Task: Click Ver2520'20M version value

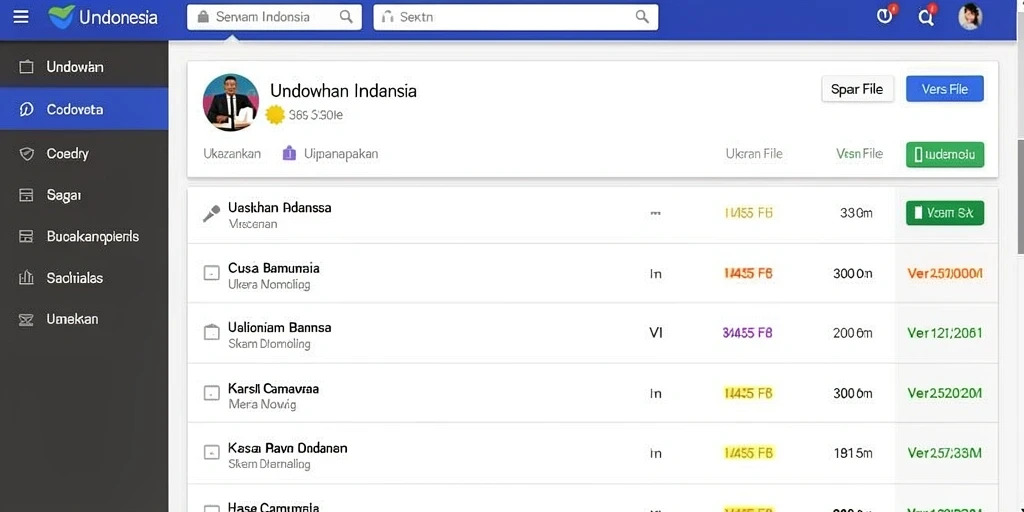Action: coord(944,393)
